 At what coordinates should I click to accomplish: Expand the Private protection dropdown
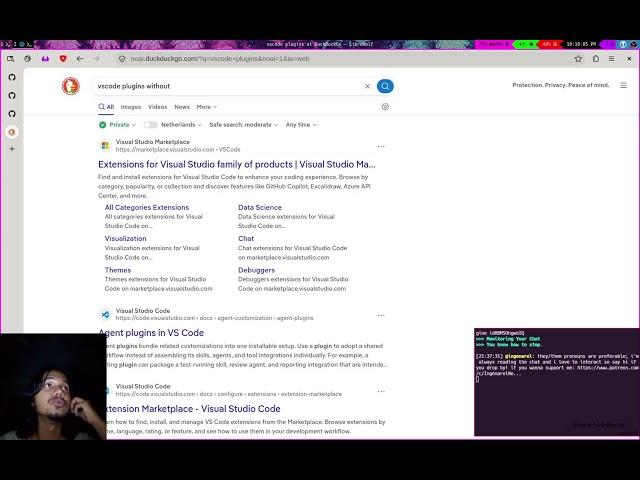[118, 125]
